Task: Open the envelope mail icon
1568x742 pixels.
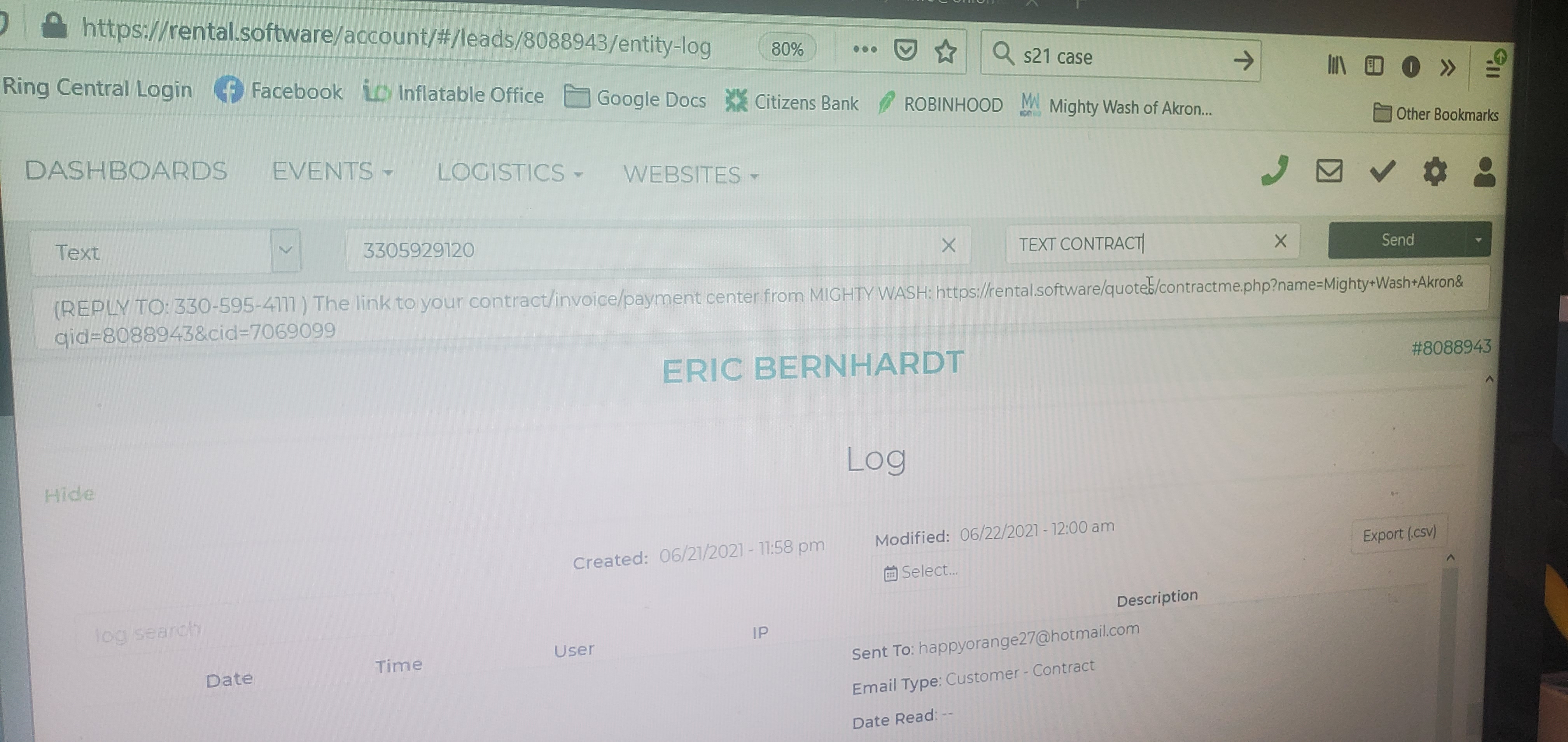Action: click(x=1329, y=171)
